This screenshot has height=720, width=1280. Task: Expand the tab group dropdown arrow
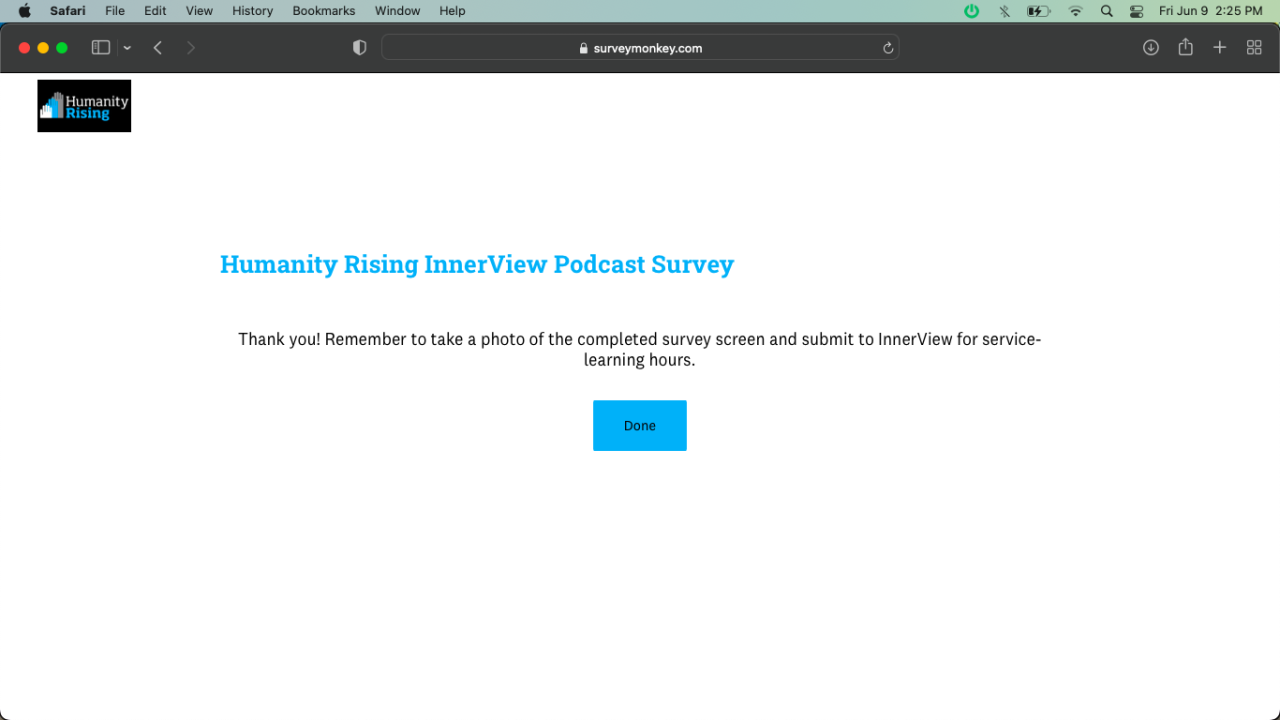tap(127, 48)
